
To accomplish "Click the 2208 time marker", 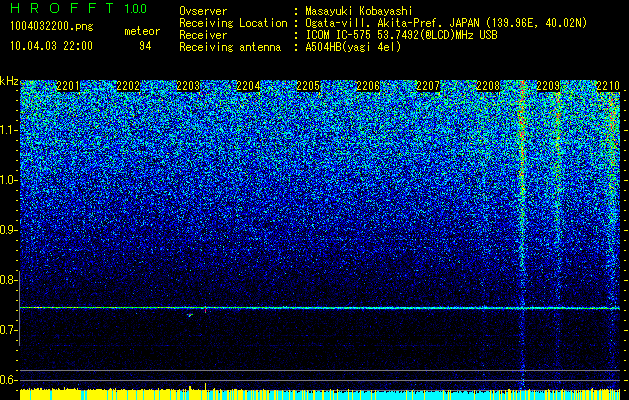I will tap(488, 85).
